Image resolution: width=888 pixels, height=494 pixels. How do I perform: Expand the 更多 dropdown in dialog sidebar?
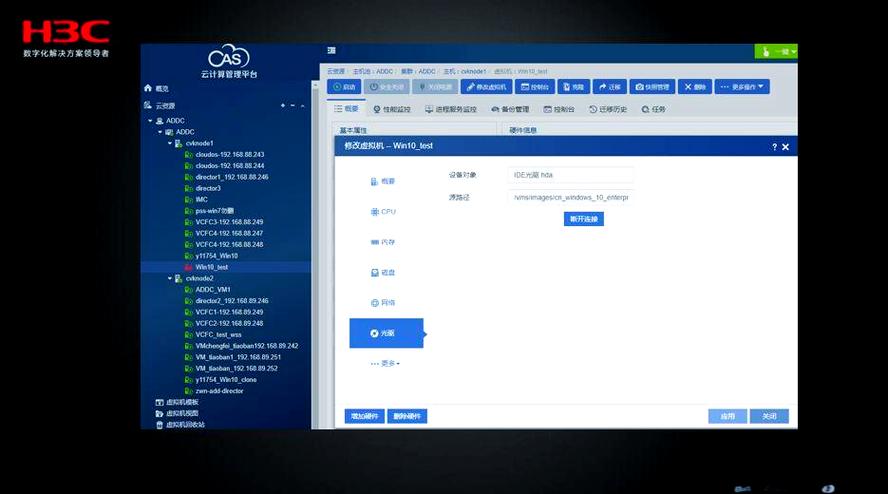[x=386, y=363]
